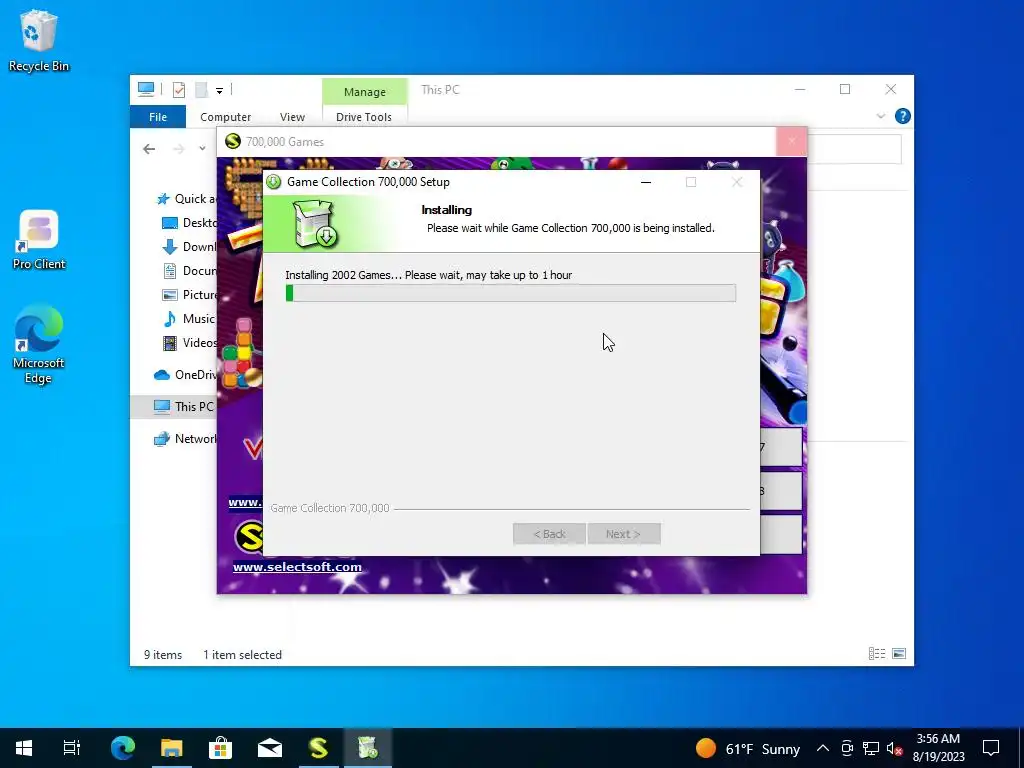Image resolution: width=1024 pixels, height=768 pixels.
Task: Show hidden system tray icons
Action: (x=823, y=748)
